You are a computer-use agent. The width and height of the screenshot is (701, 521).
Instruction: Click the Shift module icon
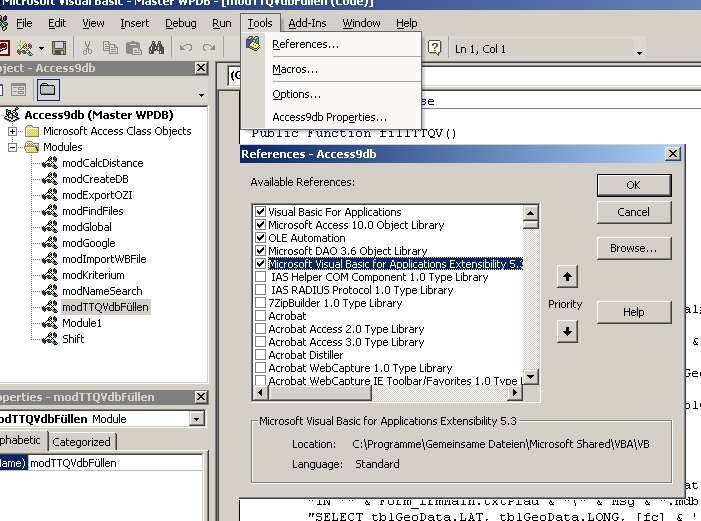pos(50,339)
